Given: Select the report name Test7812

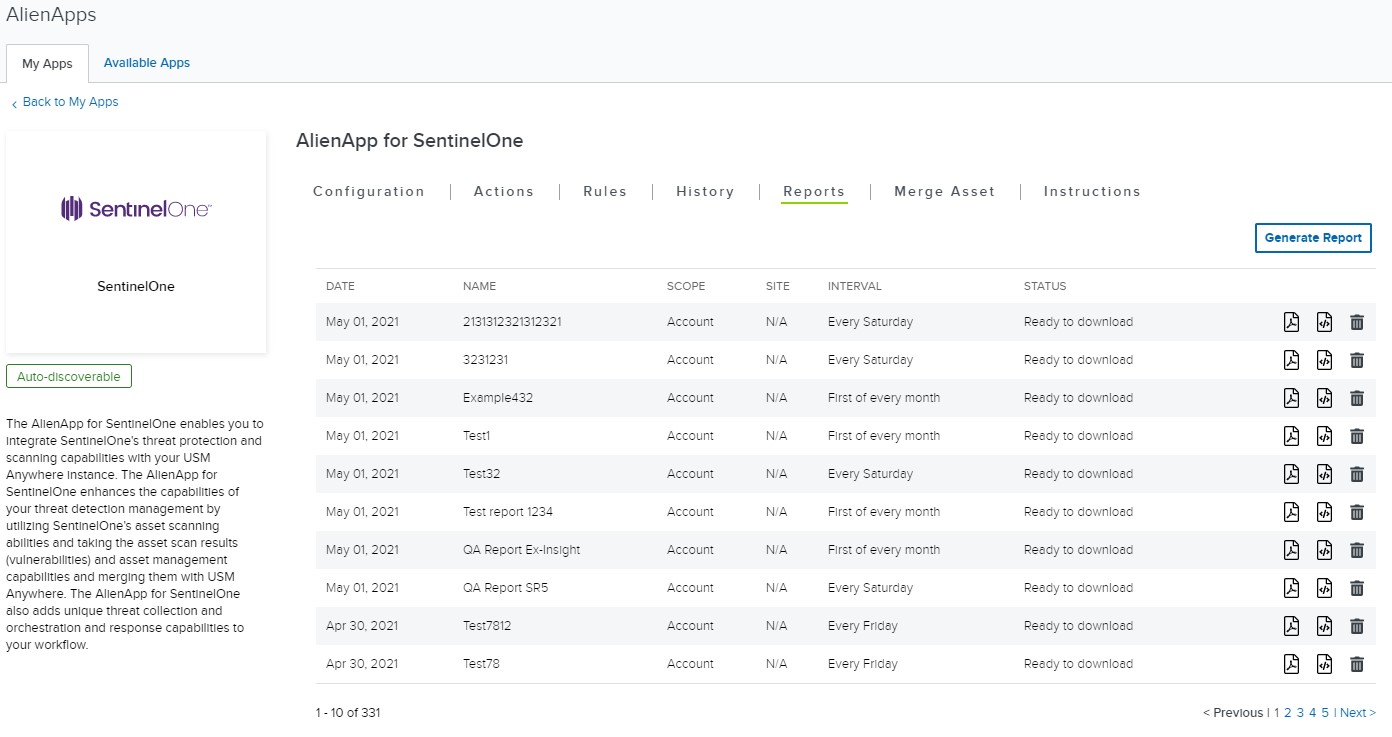Looking at the screenshot, I should click(x=487, y=626).
